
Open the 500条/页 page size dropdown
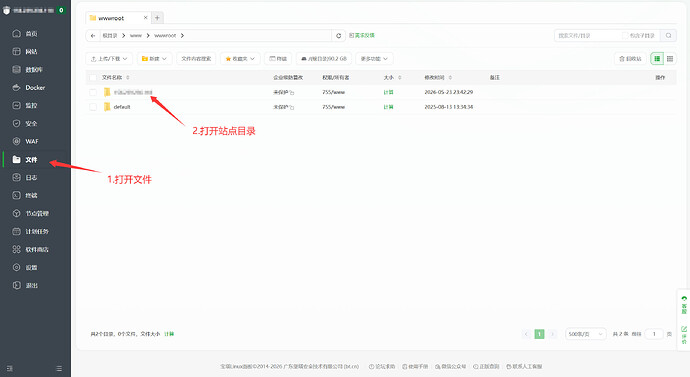coord(585,334)
